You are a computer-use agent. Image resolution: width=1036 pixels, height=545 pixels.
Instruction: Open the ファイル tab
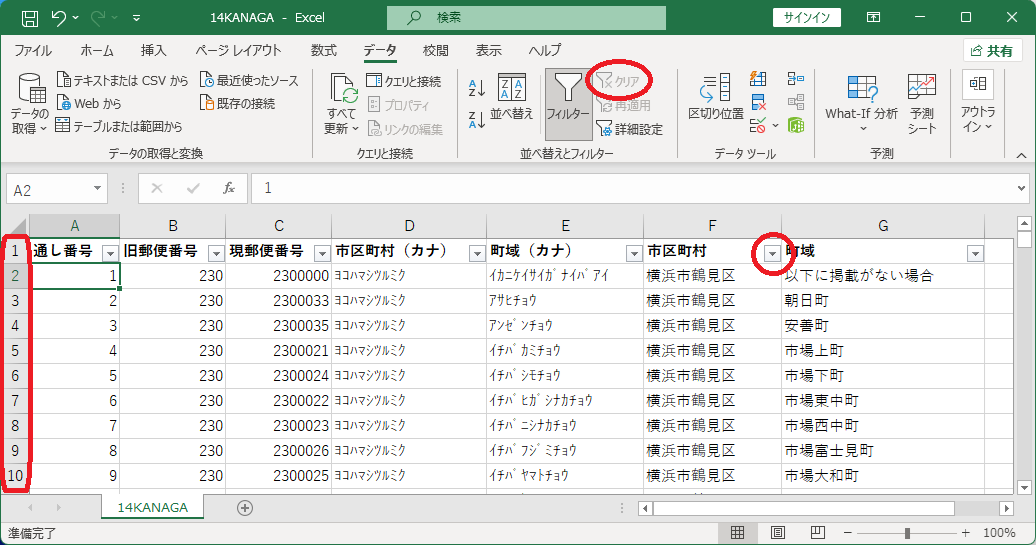click(x=33, y=50)
